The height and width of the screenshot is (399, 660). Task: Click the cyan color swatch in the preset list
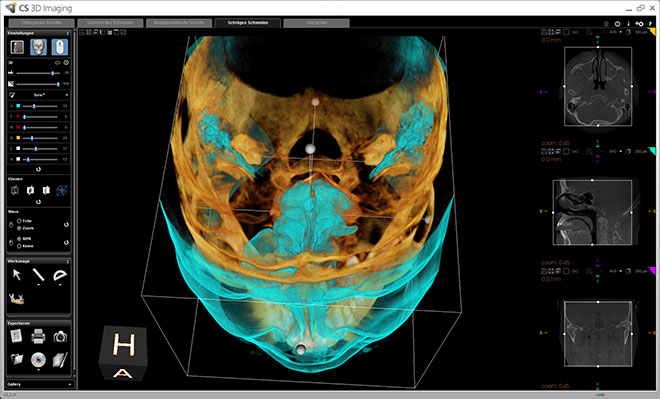click(18, 106)
